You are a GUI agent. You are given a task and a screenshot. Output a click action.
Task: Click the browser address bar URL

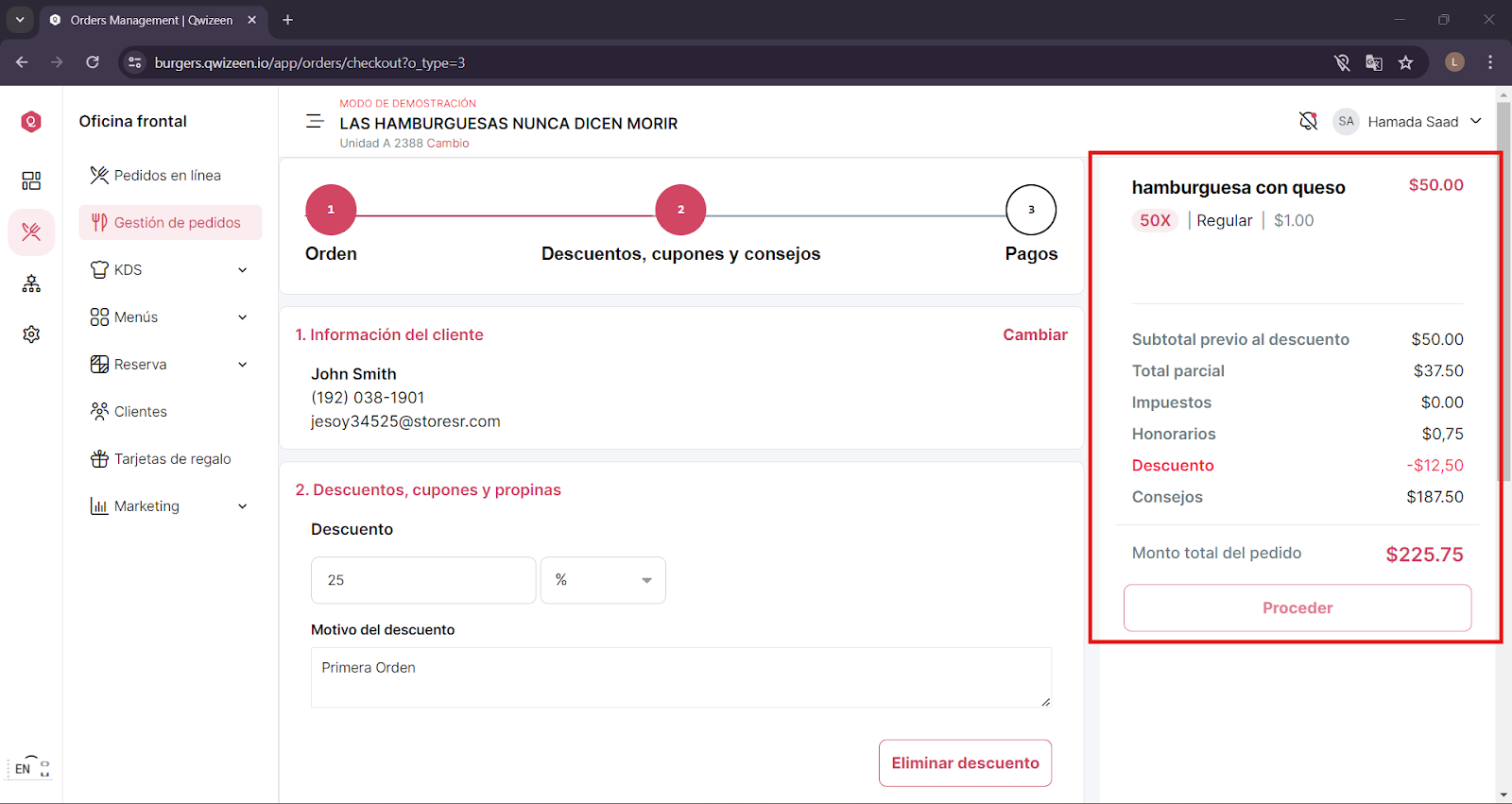(310, 63)
